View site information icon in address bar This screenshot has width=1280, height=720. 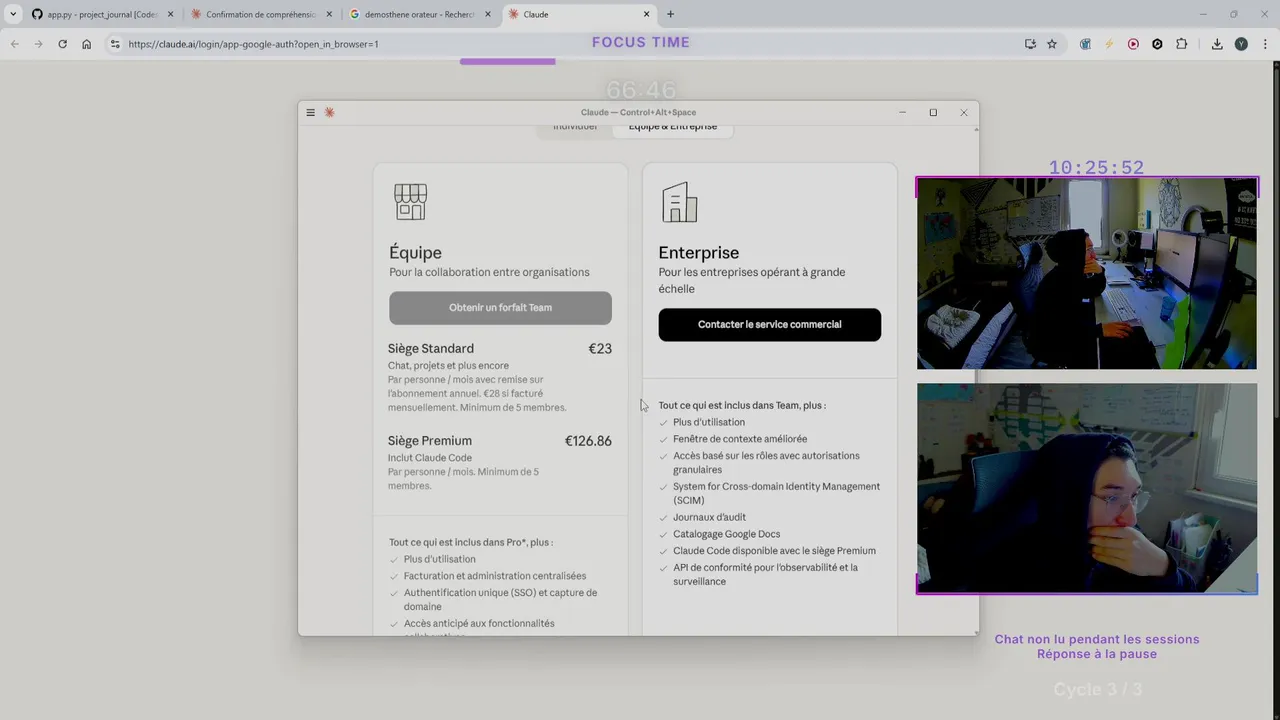click(115, 44)
